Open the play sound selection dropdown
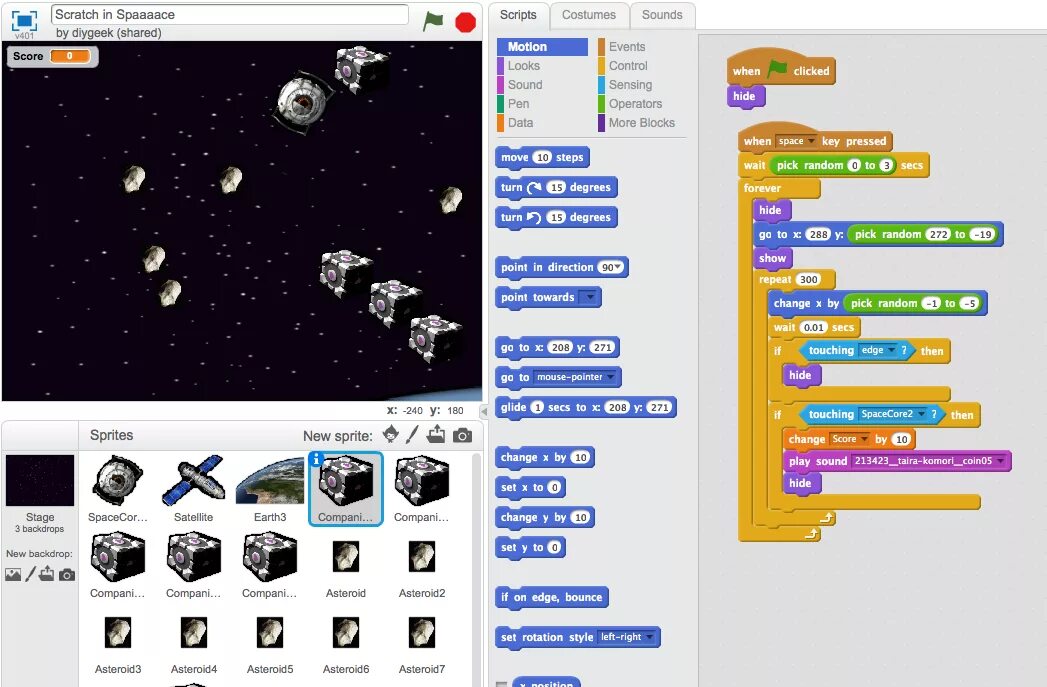The height and width of the screenshot is (687, 1047). [x=1000, y=461]
